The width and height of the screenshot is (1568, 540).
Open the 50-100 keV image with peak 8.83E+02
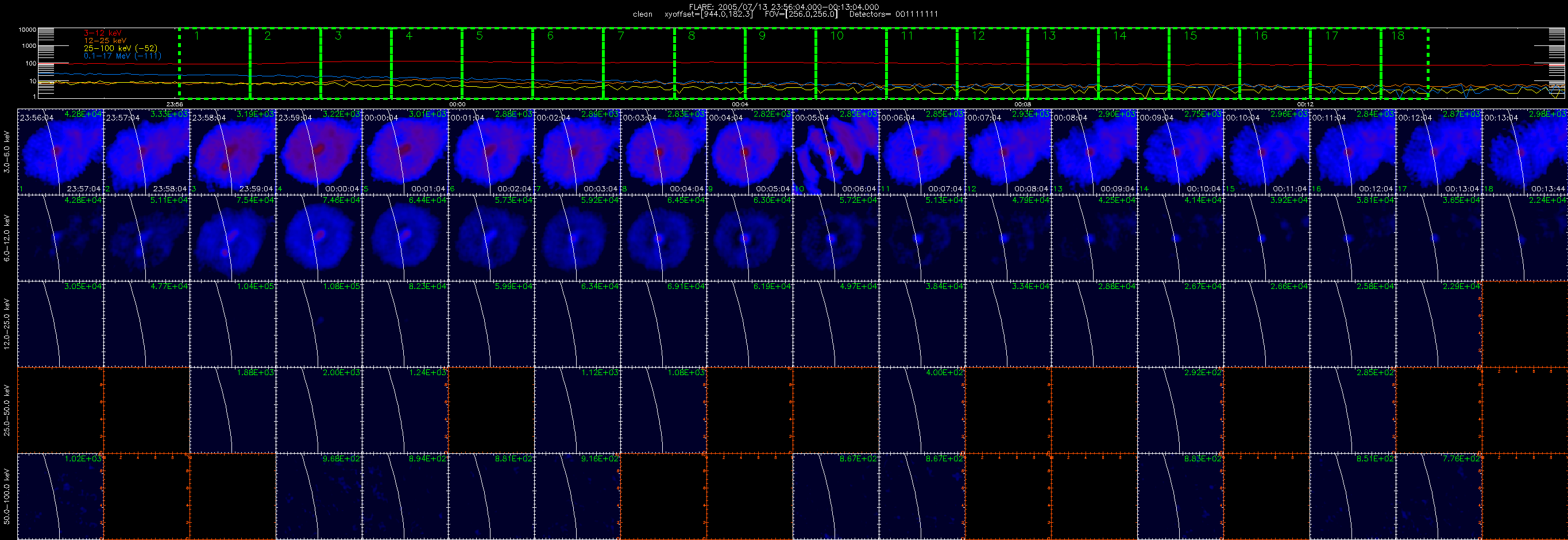pos(1180,496)
